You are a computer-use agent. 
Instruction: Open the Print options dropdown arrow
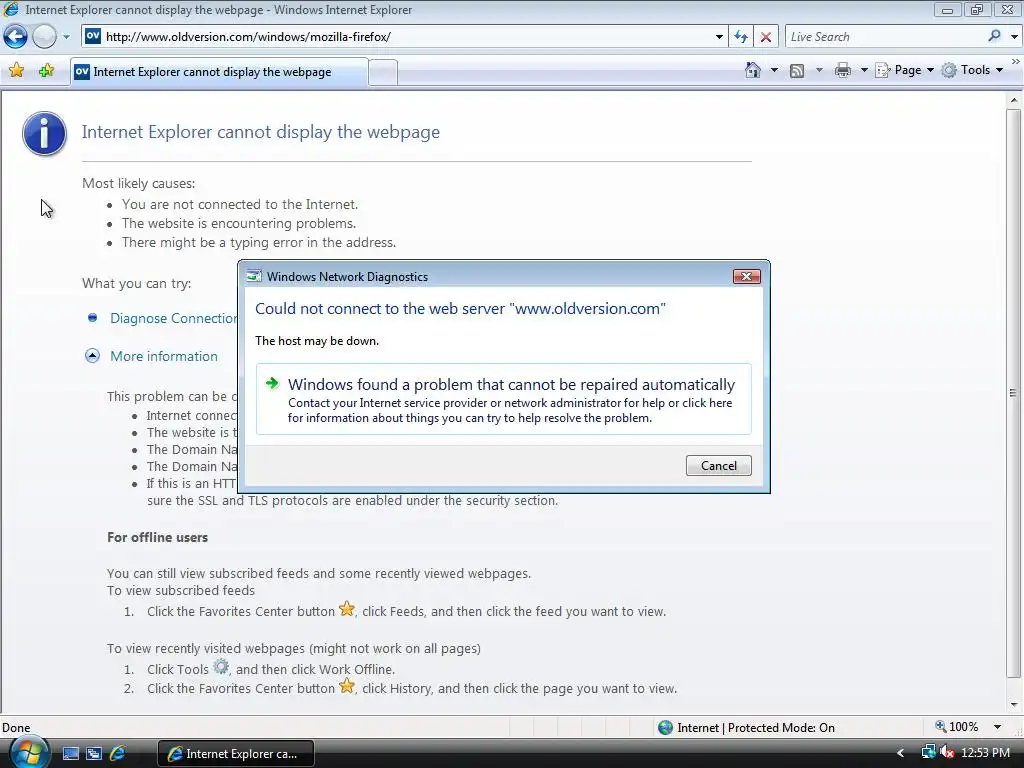pos(863,70)
